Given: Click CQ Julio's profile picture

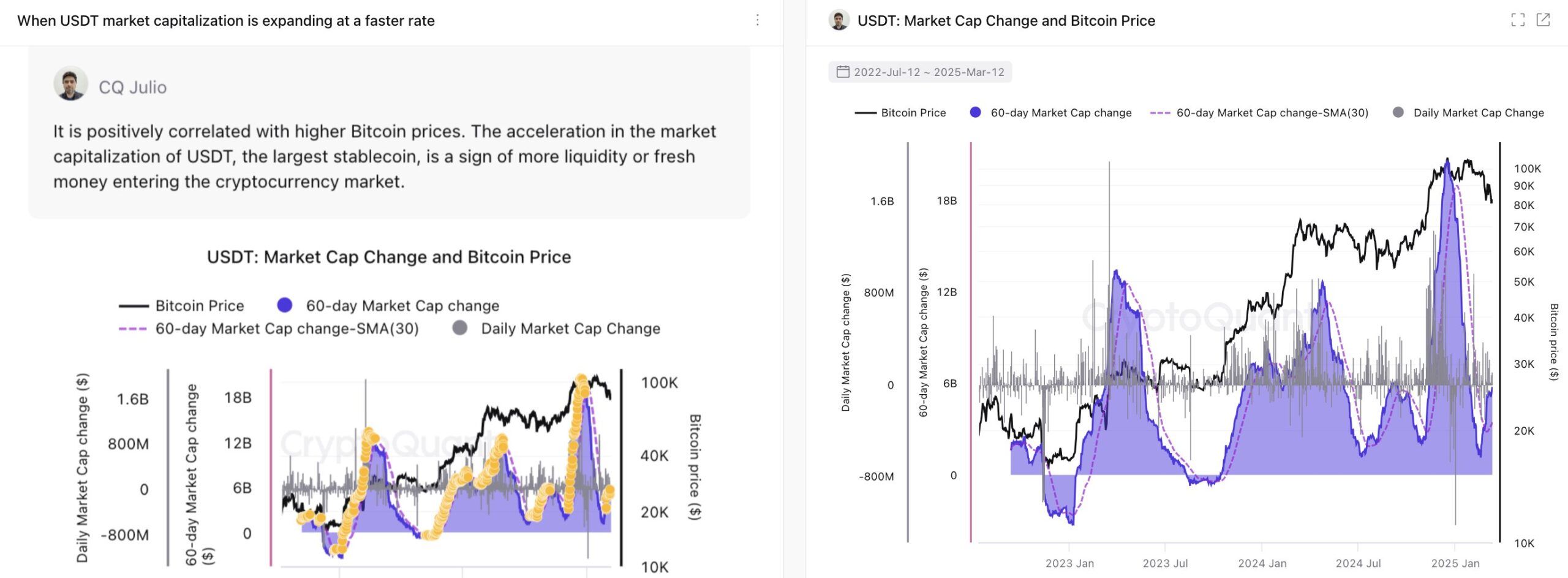Looking at the screenshot, I should click(70, 84).
